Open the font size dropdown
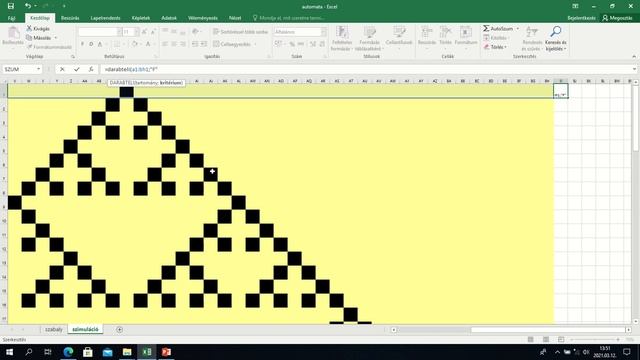This screenshot has width=640, height=360. (x=137, y=32)
